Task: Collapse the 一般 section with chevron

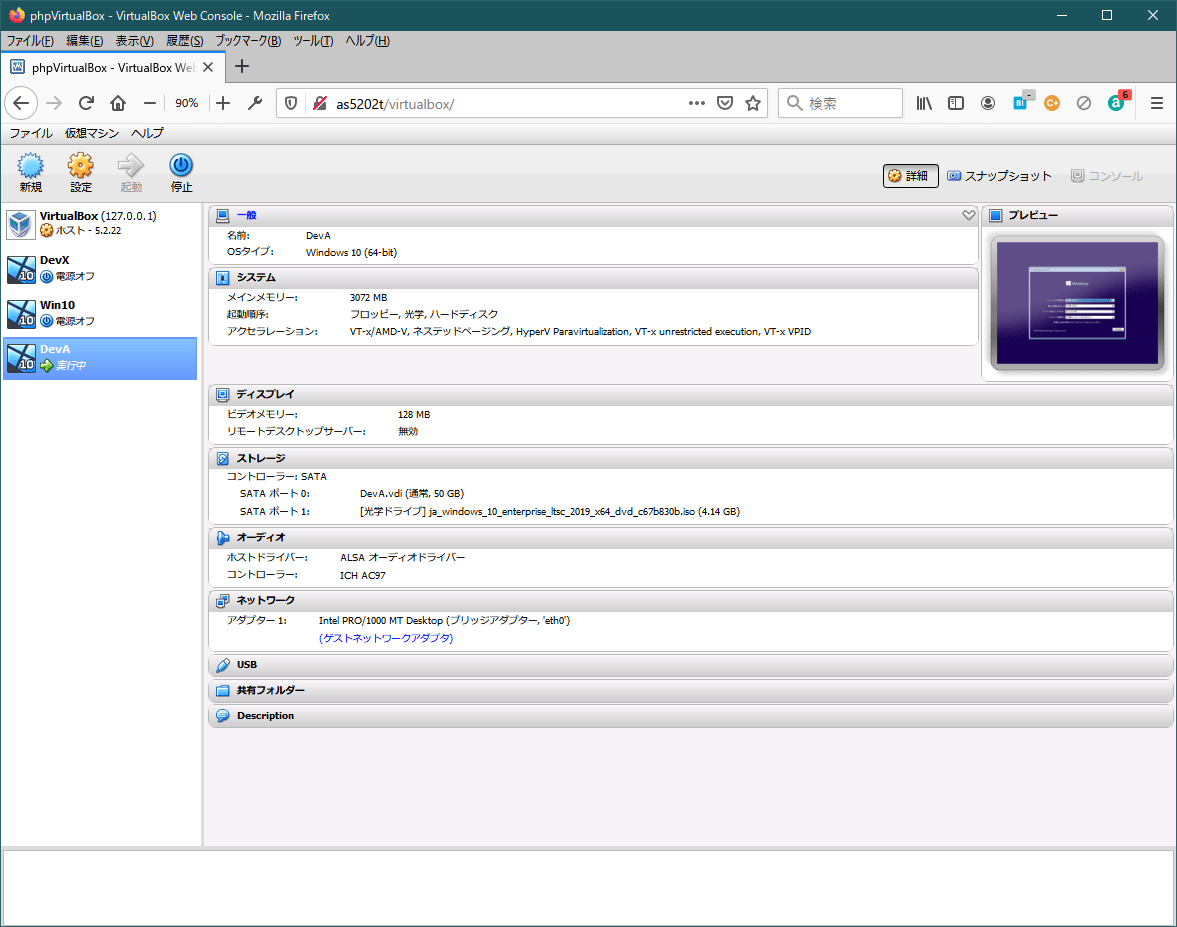Action: pos(968,215)
